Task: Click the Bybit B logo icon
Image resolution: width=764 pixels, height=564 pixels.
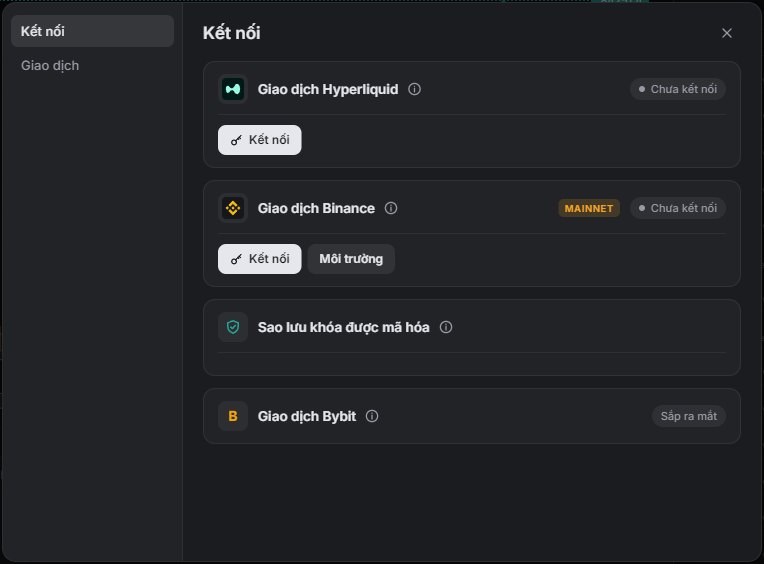Action: [x=233, y=416]
